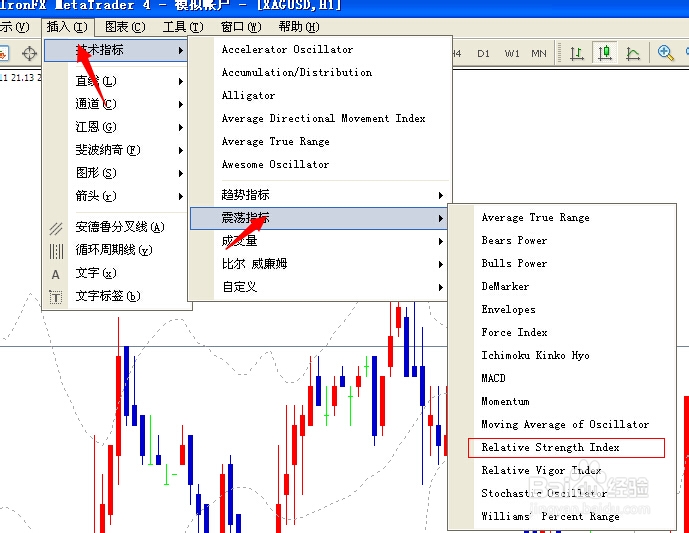The height and width of the screenshot is (533, 689).
Task: Open the 图表(C) menu
Action: 125,27
